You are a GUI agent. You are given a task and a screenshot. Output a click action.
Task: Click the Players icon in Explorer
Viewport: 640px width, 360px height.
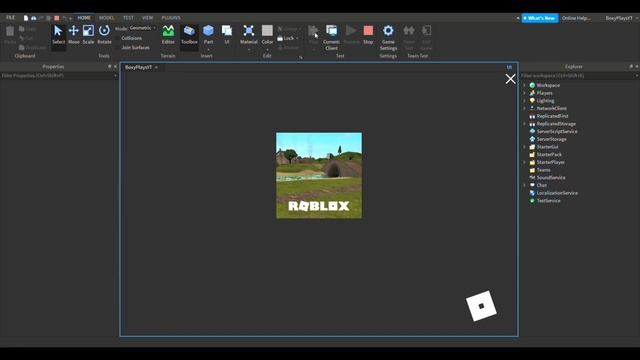pyautogui.click(x=532, y=93)
